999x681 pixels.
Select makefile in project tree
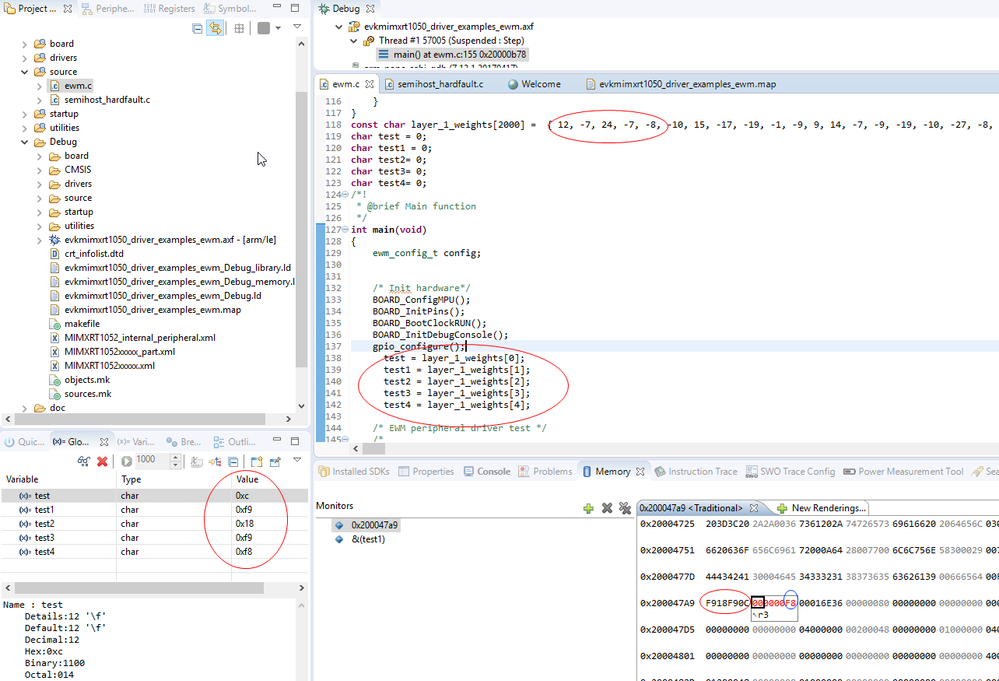(x=82, y=324)
